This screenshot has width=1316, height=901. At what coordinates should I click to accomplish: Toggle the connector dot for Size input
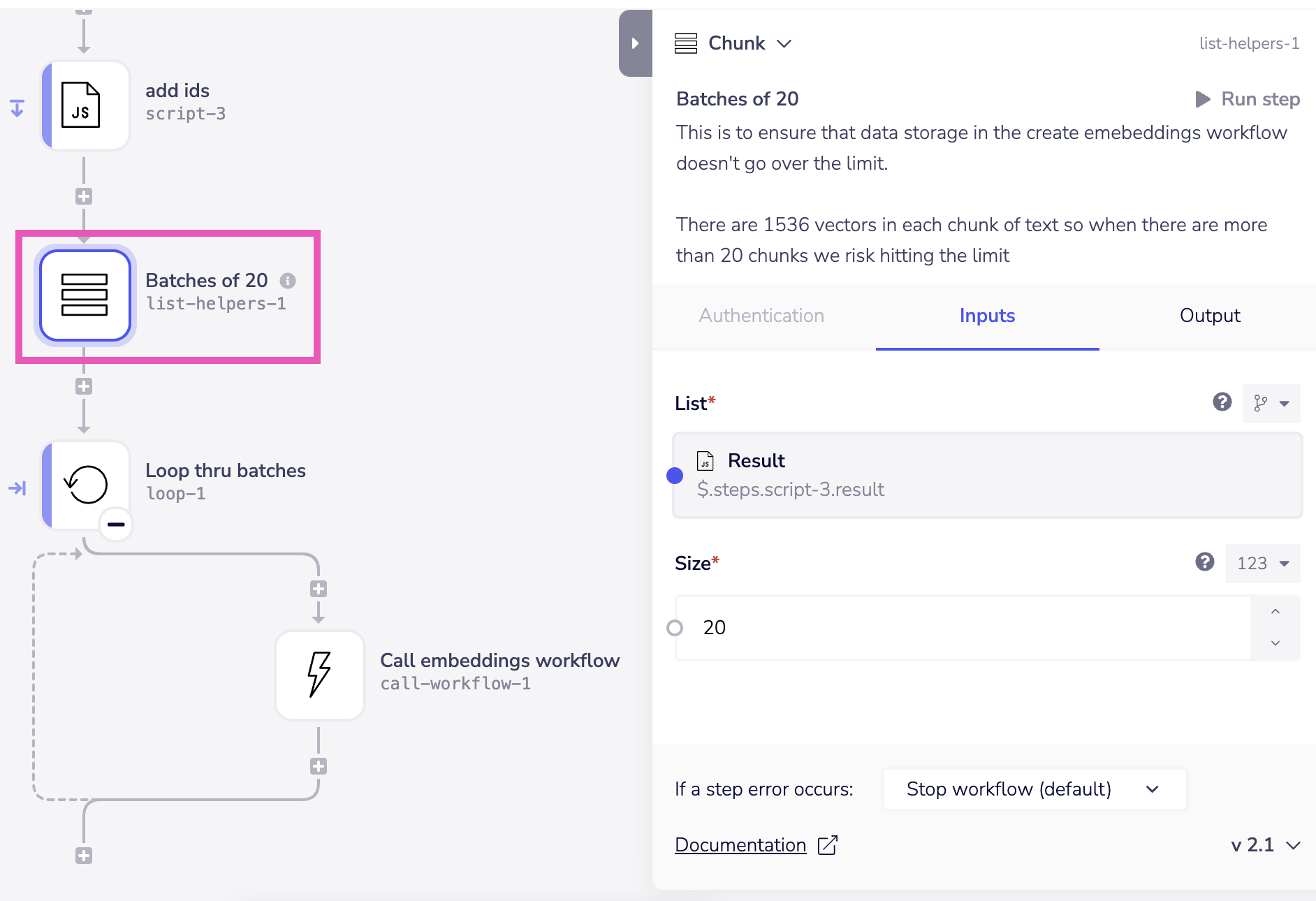(x=675, y=628)
